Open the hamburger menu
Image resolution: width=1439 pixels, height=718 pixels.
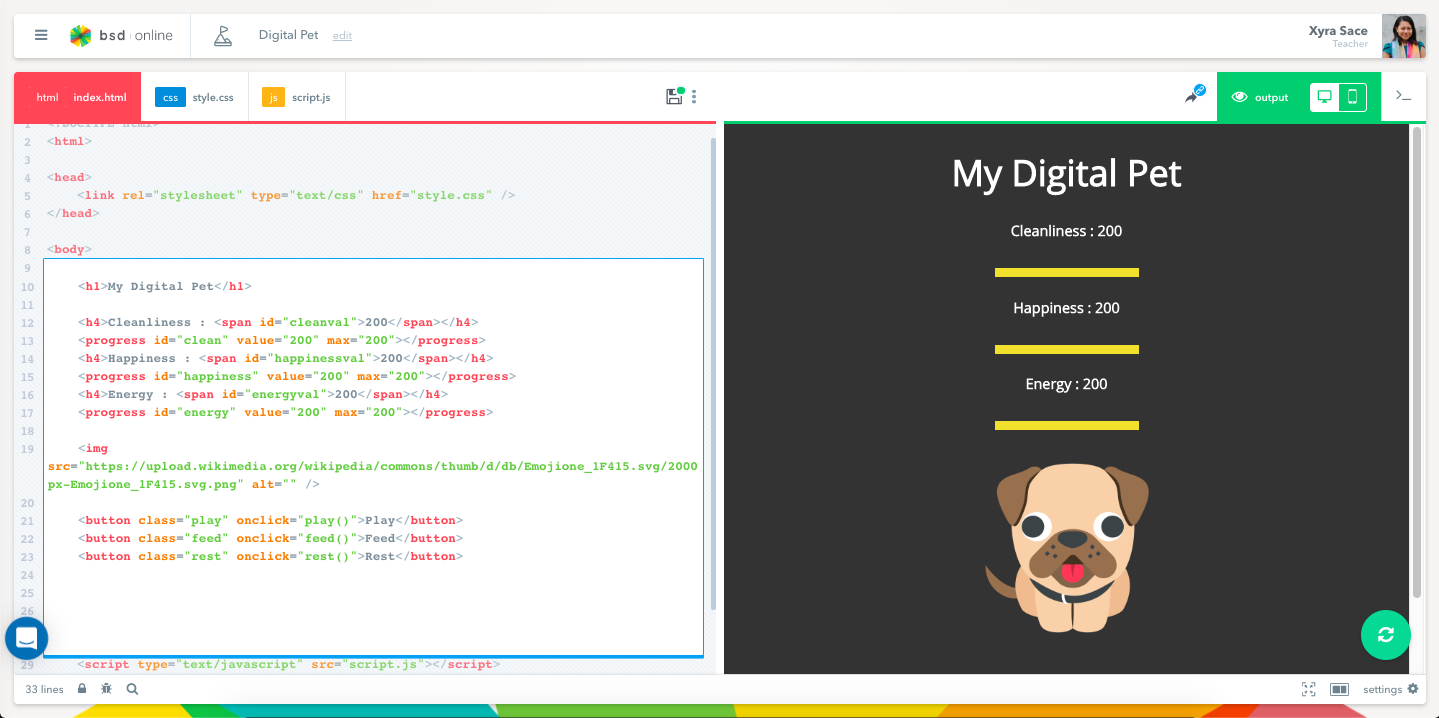(41, 35)
